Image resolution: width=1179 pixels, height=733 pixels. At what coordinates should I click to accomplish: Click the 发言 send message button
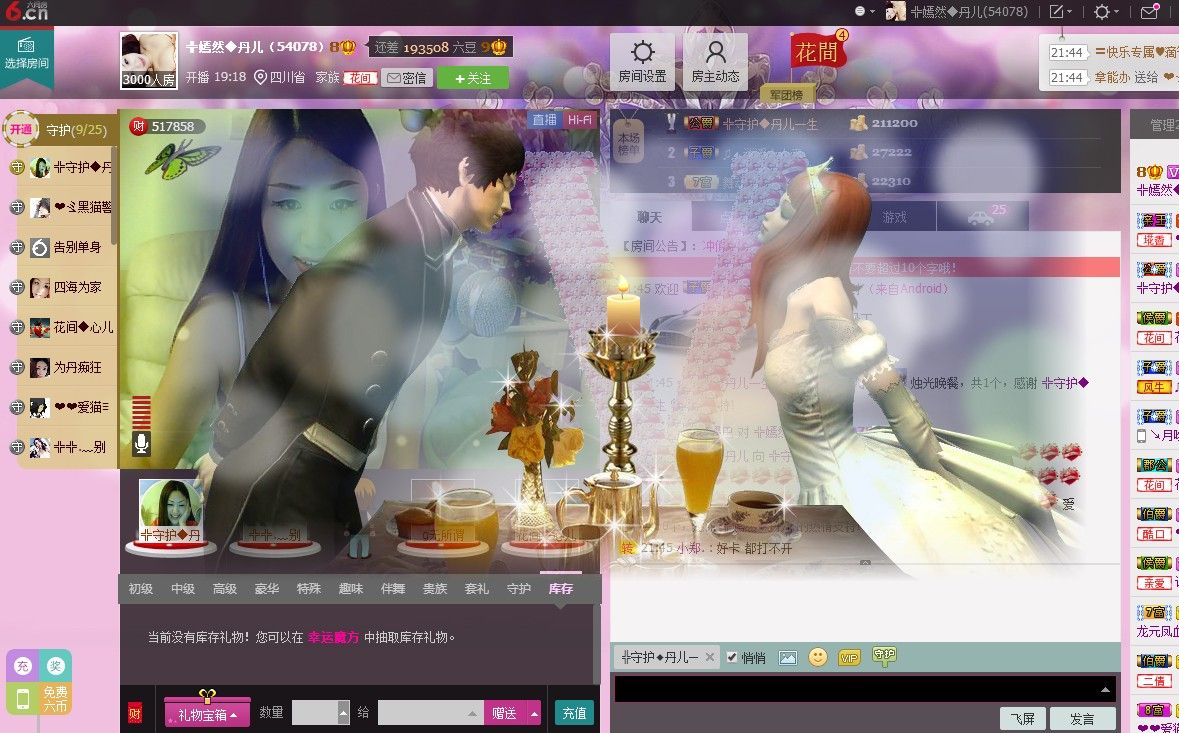click(1082, 719)
